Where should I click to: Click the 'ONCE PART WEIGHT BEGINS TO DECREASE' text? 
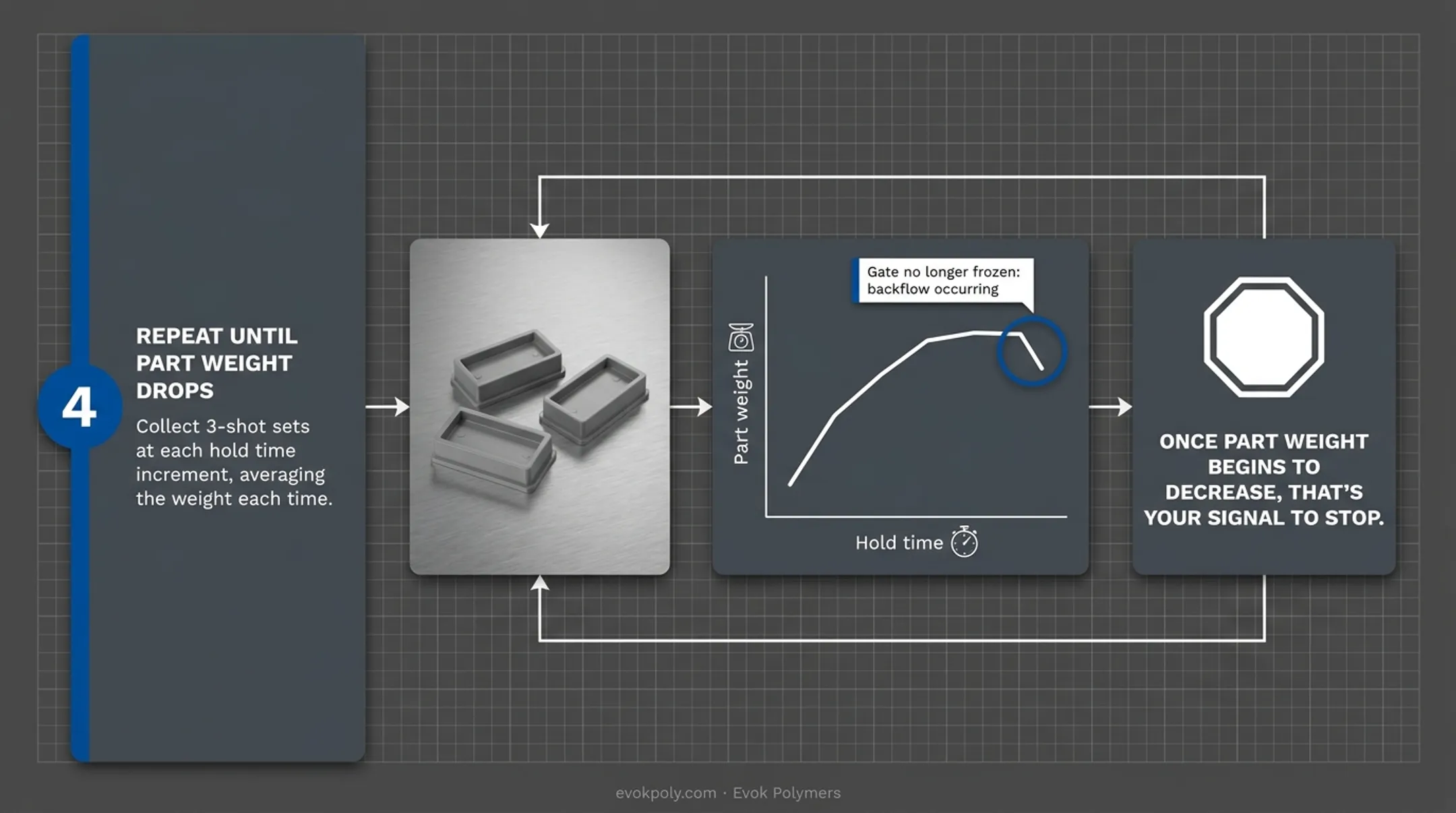1264,479
